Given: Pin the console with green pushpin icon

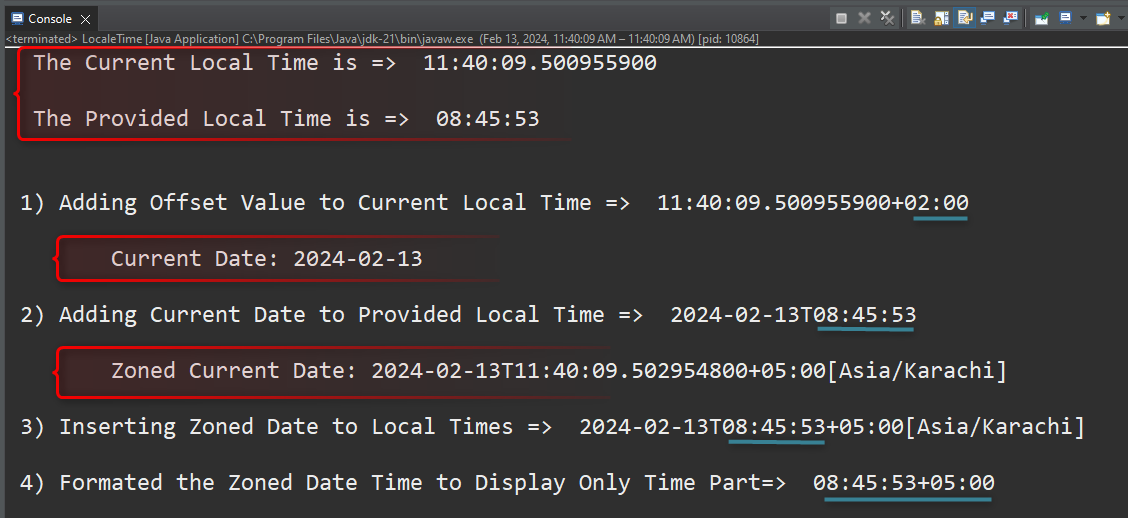Looking at the screenshot, I should 1041,18.
